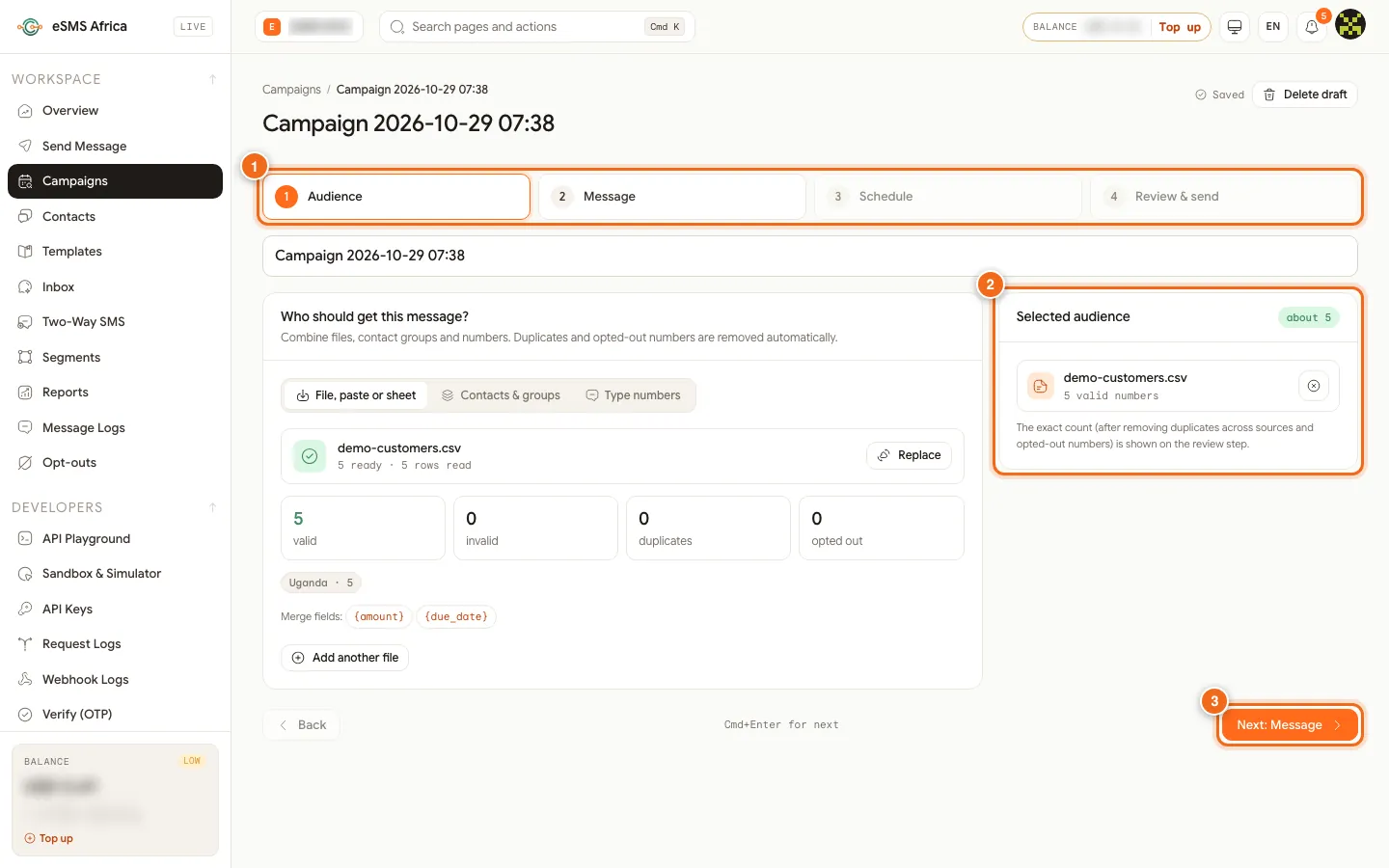Viewport: 1389px width, 868px height.
Task: Select File, paste or sheet tab
Action: point(356,395)
